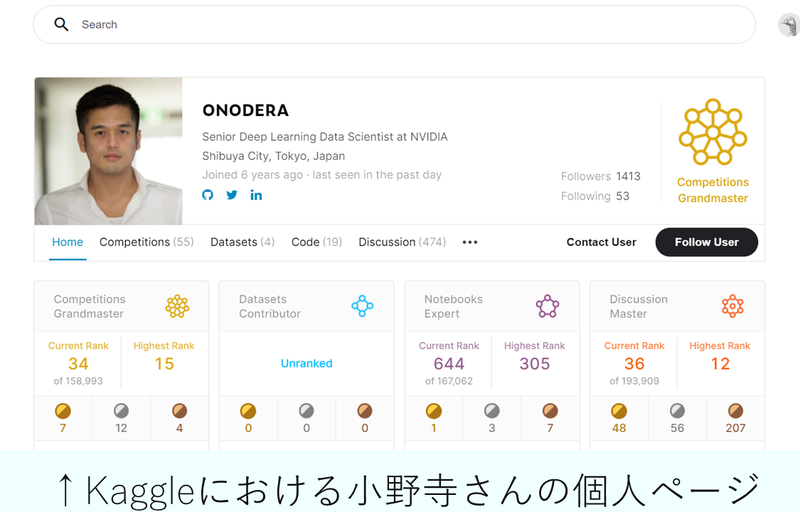This screenshot has height=512, width=800.
Task: Click the yellow Competitions Grandmaster card icon
Action: 177,306
